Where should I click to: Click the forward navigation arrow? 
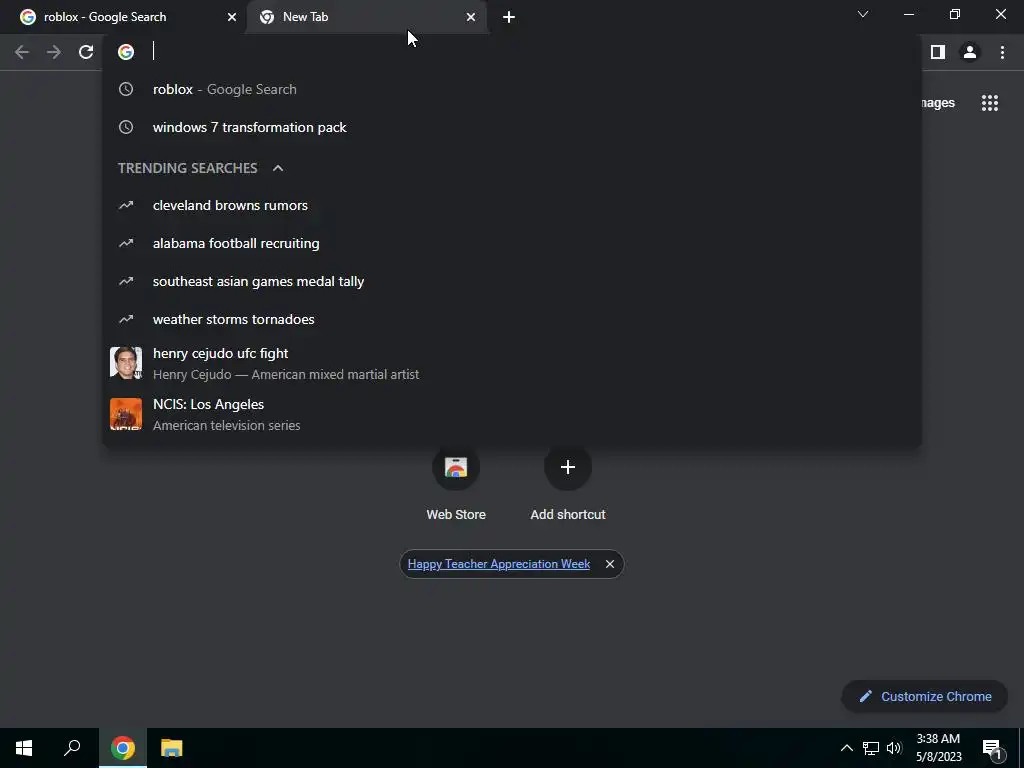point(54,52)
